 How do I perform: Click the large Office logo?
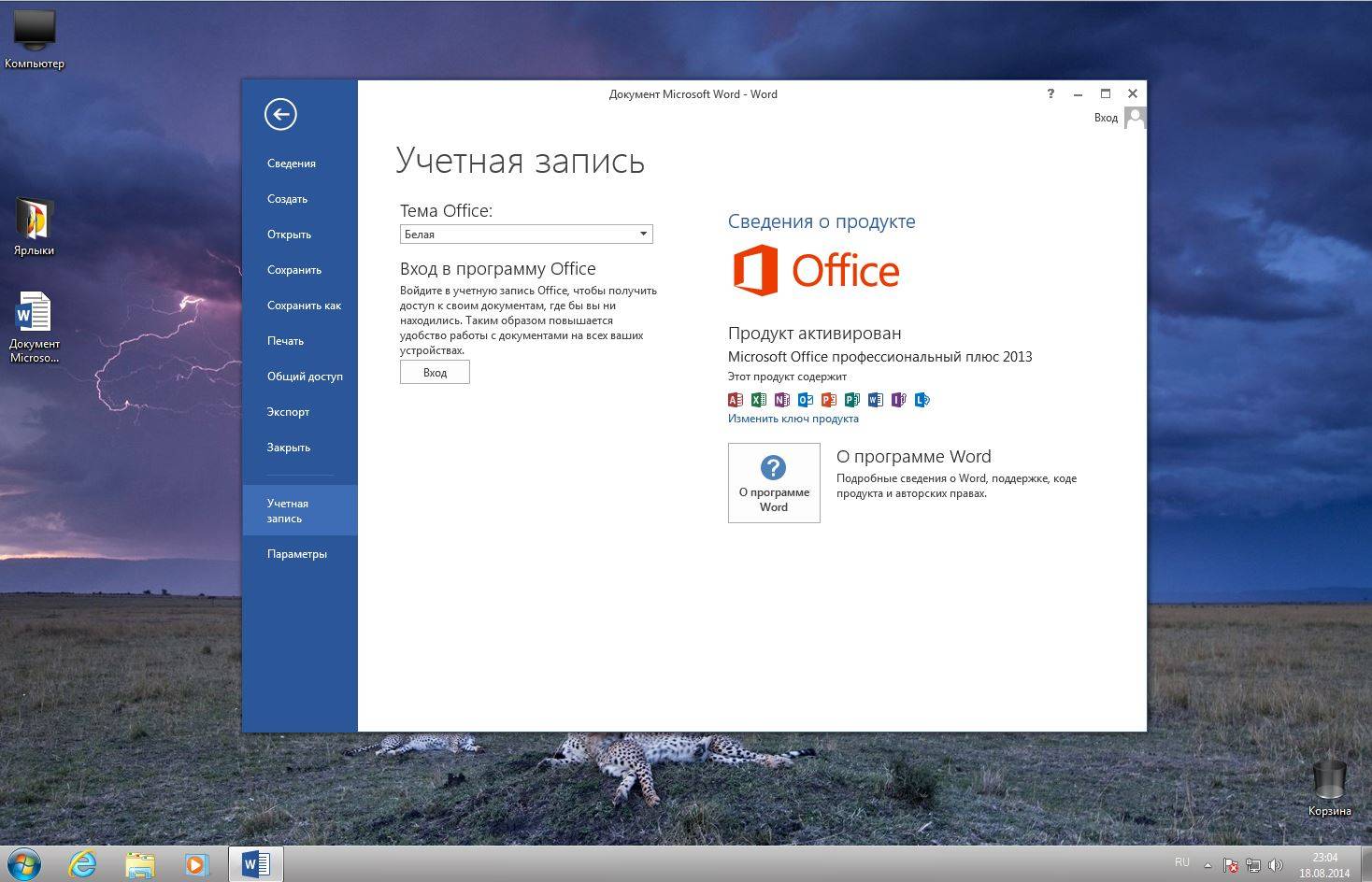click(816, 271)
